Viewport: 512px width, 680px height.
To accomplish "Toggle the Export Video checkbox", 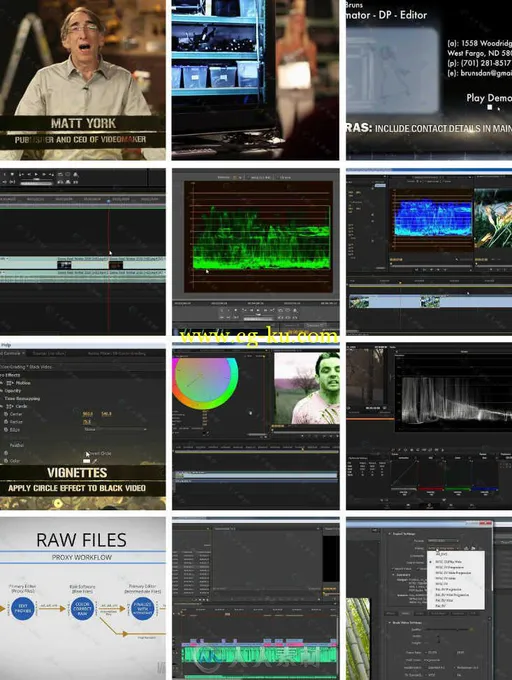I will 393,569.
